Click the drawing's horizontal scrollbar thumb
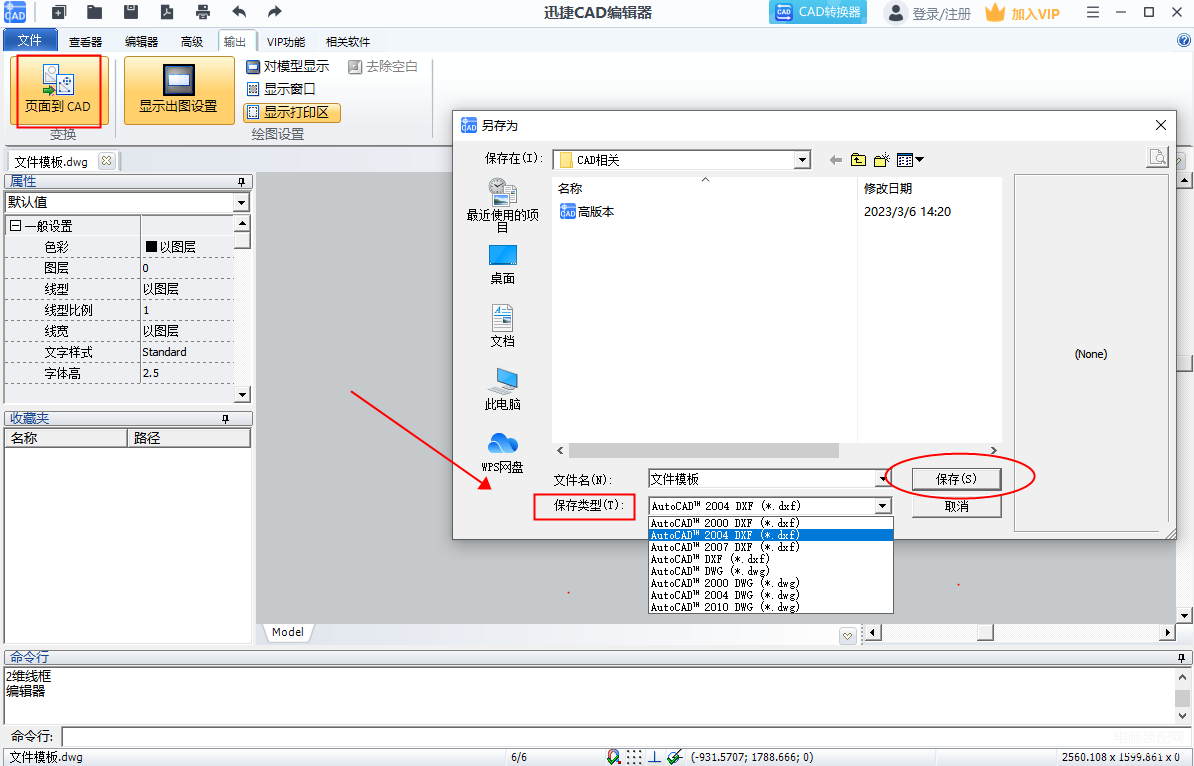 985,633
